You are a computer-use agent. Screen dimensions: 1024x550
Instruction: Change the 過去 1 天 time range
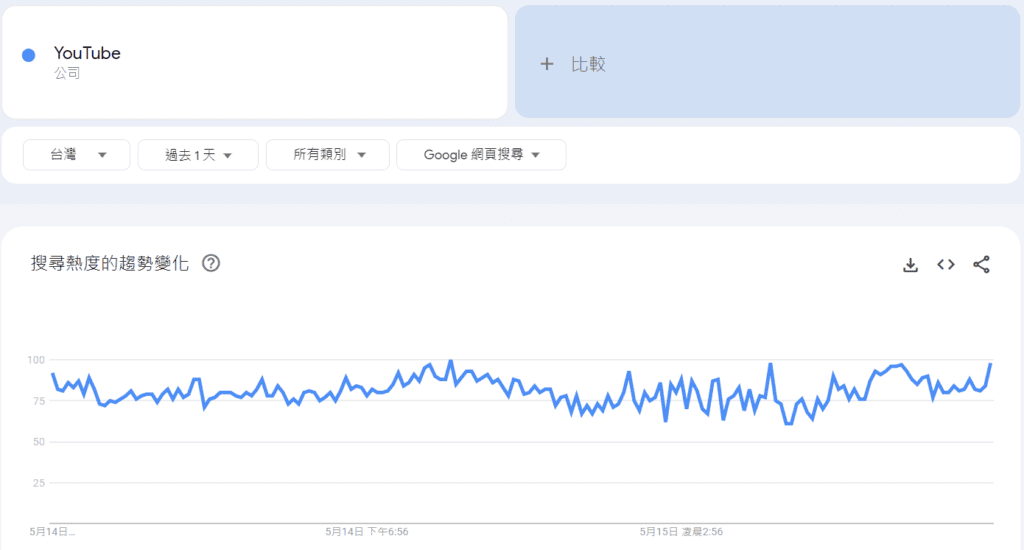point(198,155)
